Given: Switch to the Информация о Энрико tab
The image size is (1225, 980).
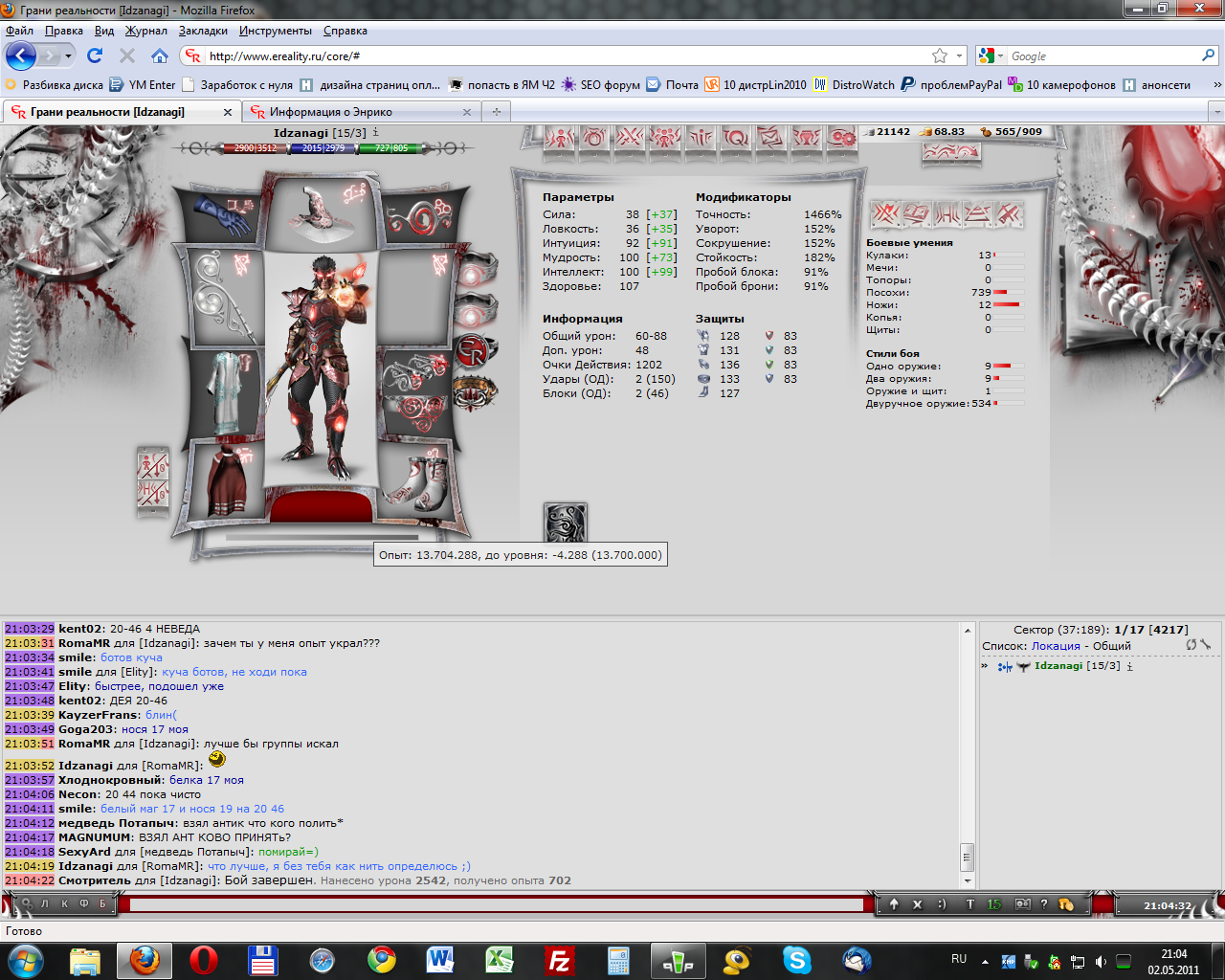Looking at the screenshot, I should (361, 112).
